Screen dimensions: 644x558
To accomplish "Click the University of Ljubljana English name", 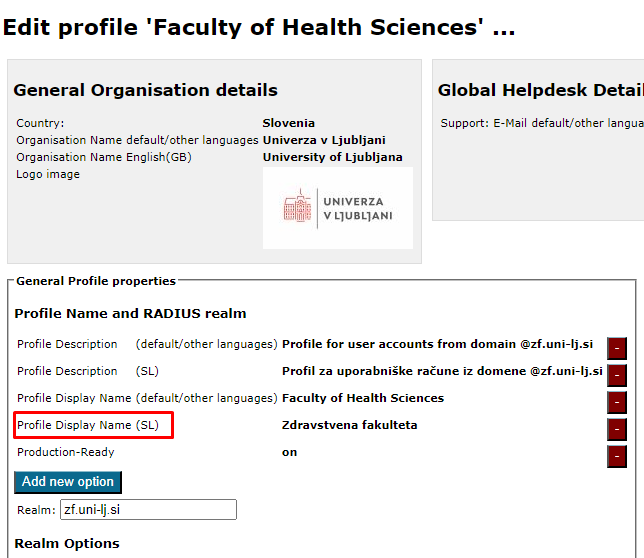I will [333, 157].
